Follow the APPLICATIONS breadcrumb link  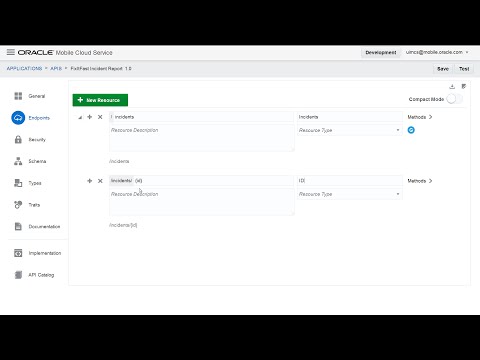(x=24, y=68)
